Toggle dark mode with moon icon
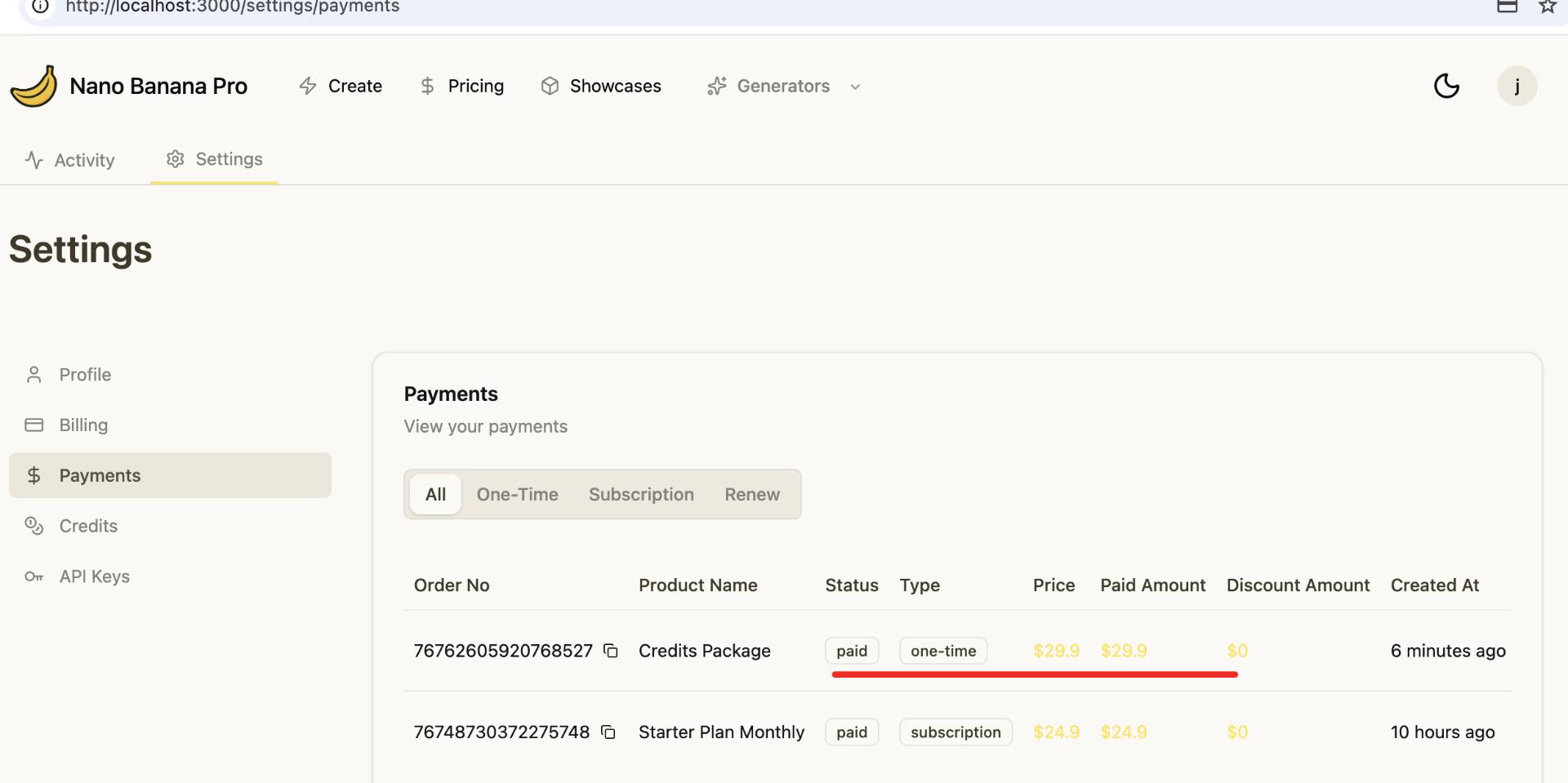Viewport: 1568px width, 783px height. 1446,86
